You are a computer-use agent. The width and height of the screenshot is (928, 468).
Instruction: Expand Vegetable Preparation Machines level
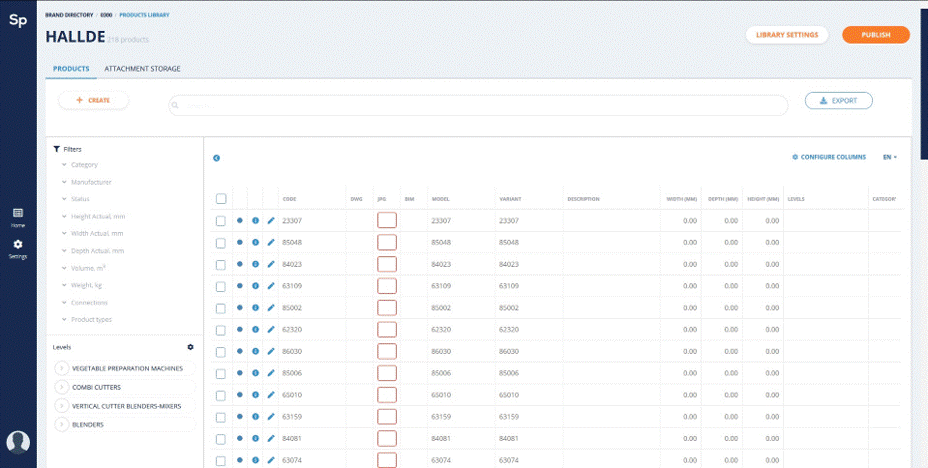coord(62,368)
